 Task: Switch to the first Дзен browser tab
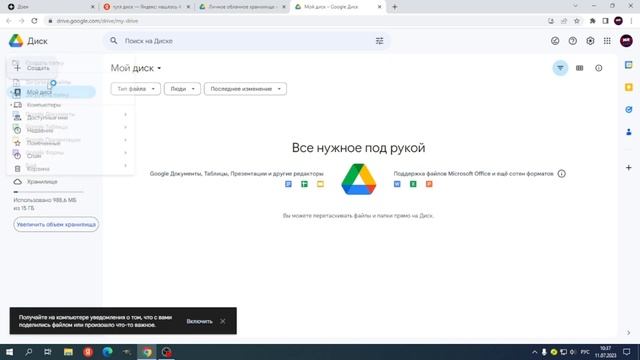51,7
